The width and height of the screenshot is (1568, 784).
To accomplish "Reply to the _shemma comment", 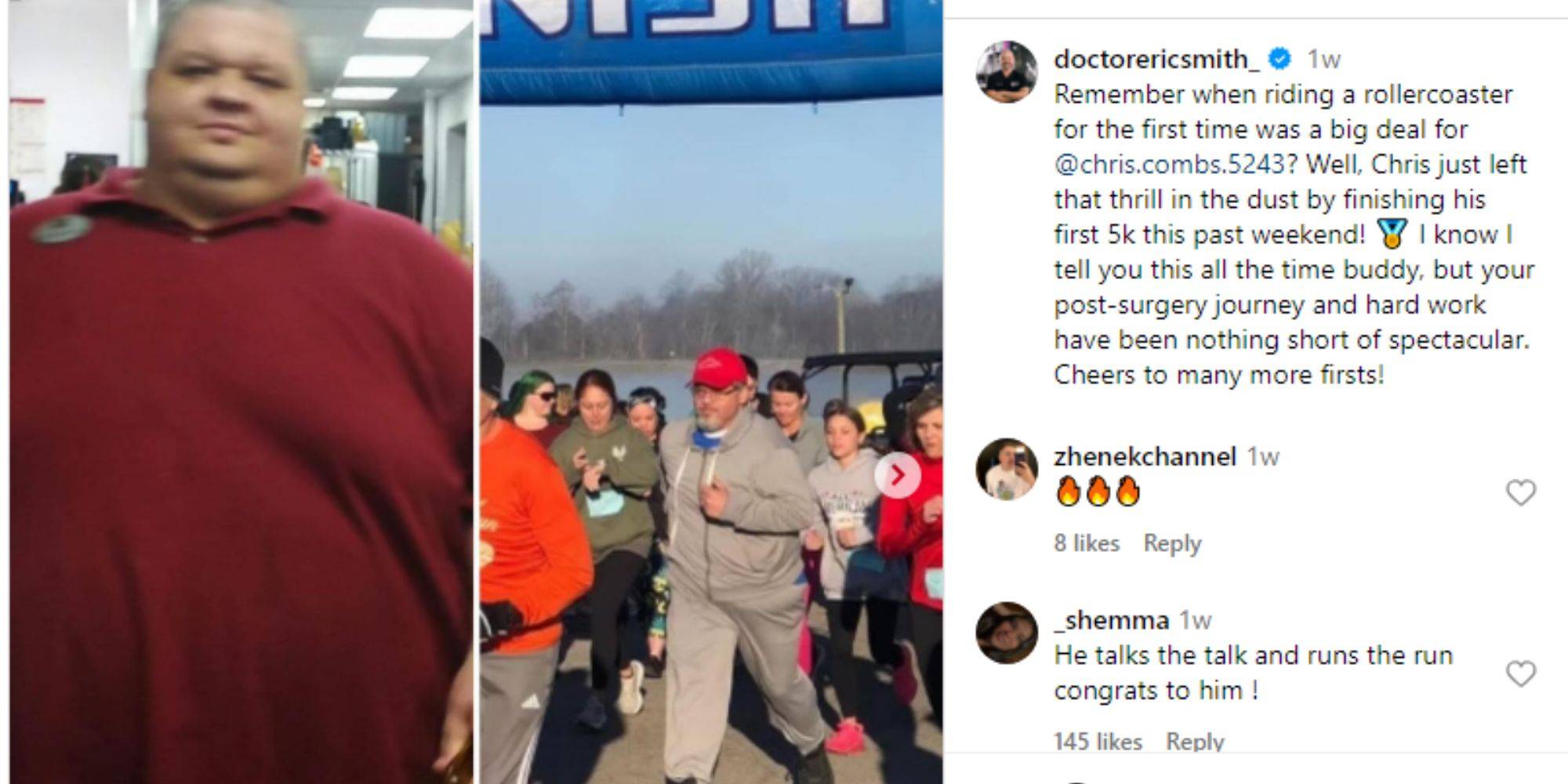I will tap(1195, 741).
